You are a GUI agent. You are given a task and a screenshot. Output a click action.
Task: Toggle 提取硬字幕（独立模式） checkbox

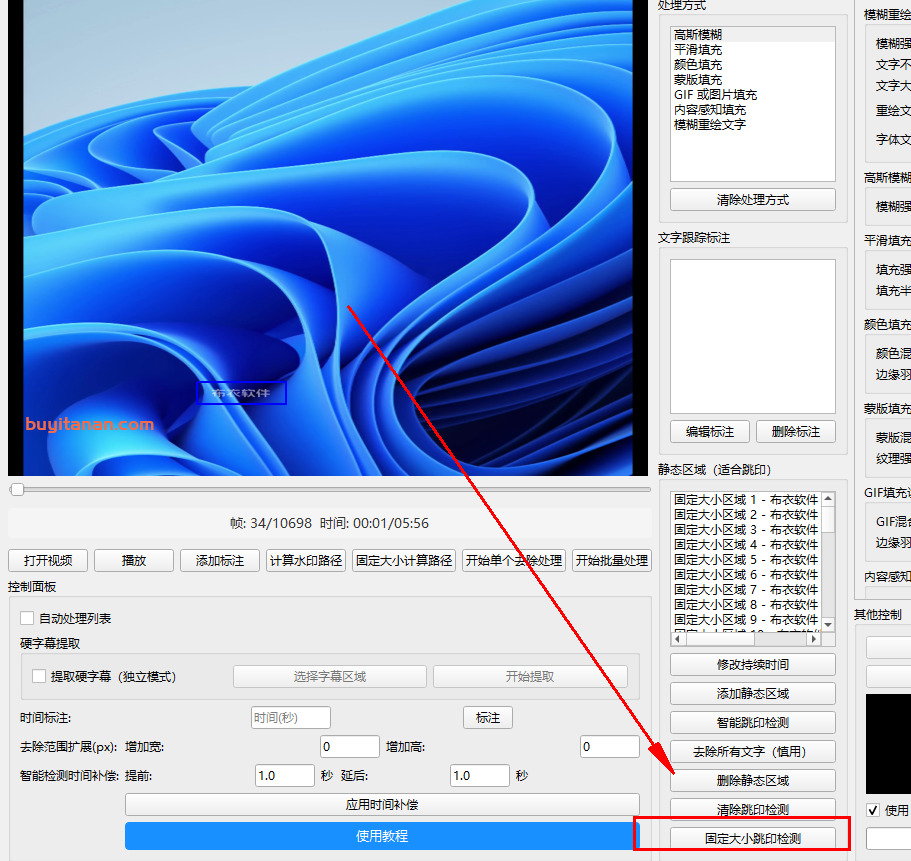39,677
